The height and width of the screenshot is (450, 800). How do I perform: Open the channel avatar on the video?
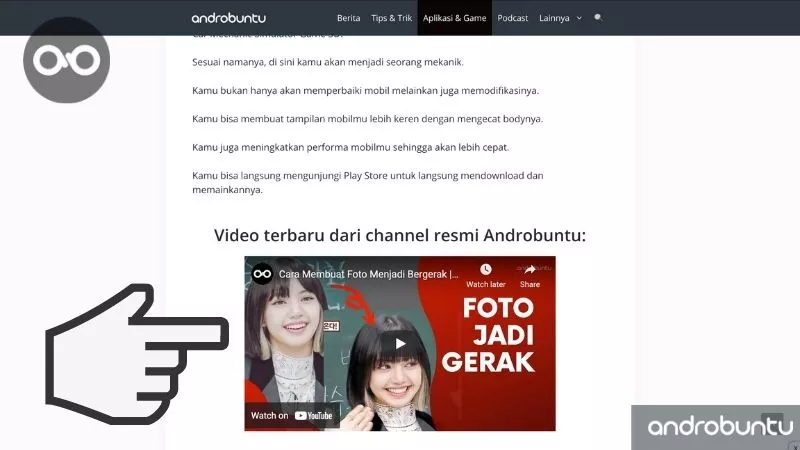pos(262,274)
